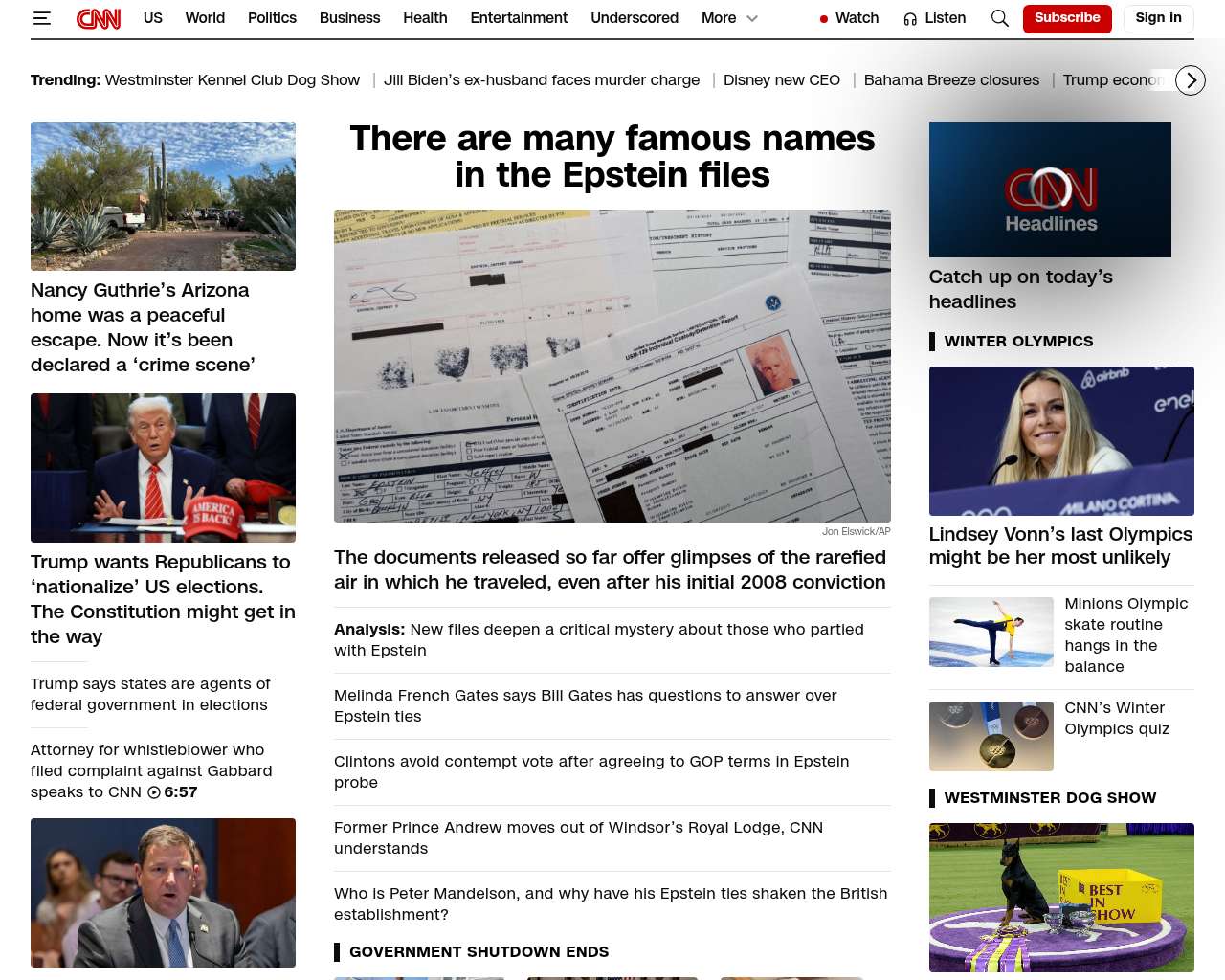Open the Disney new CEO trend
The image size is (1225, 980).
(782, 80)
